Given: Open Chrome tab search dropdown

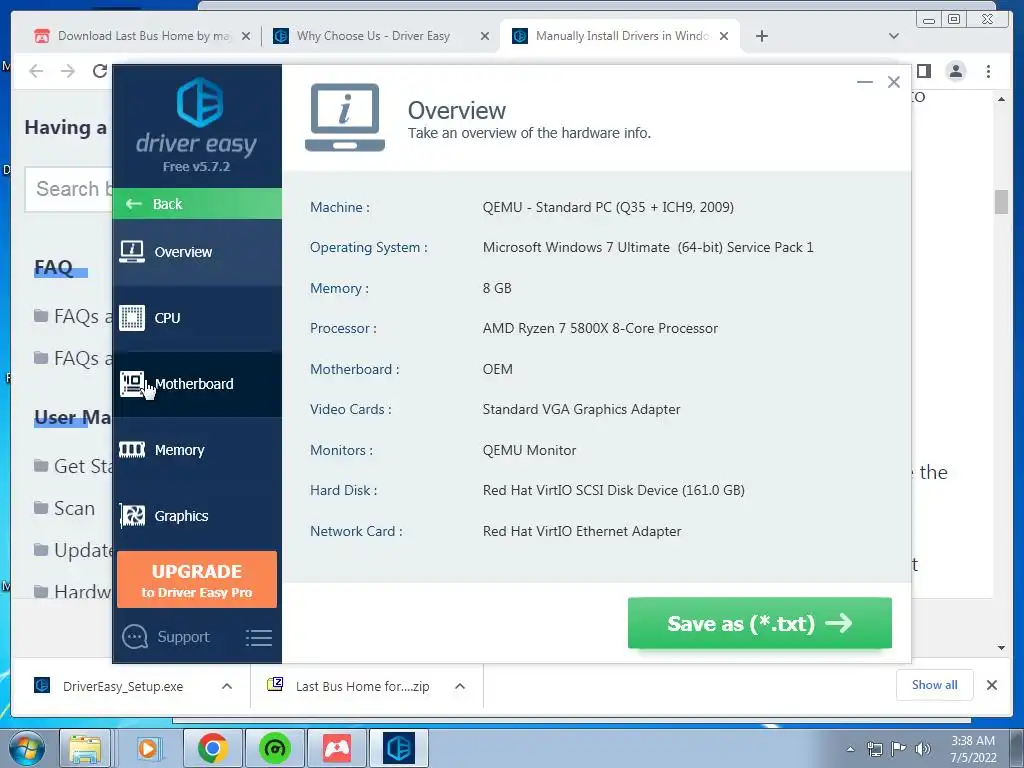Looking at the screenshot, I should (x=894, y=36).
